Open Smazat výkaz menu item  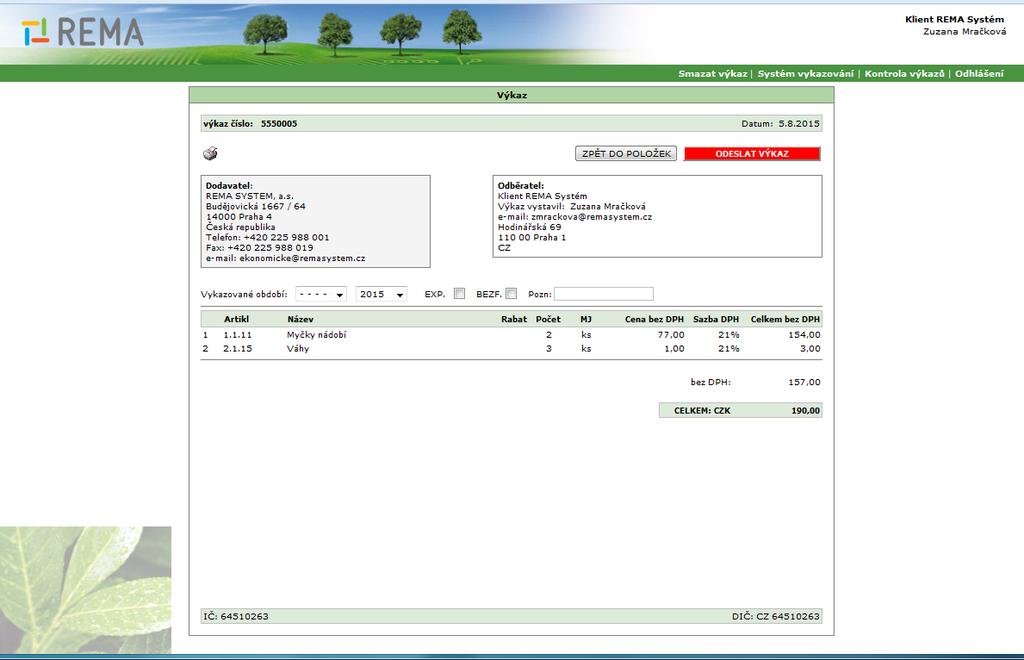point(712,74)
